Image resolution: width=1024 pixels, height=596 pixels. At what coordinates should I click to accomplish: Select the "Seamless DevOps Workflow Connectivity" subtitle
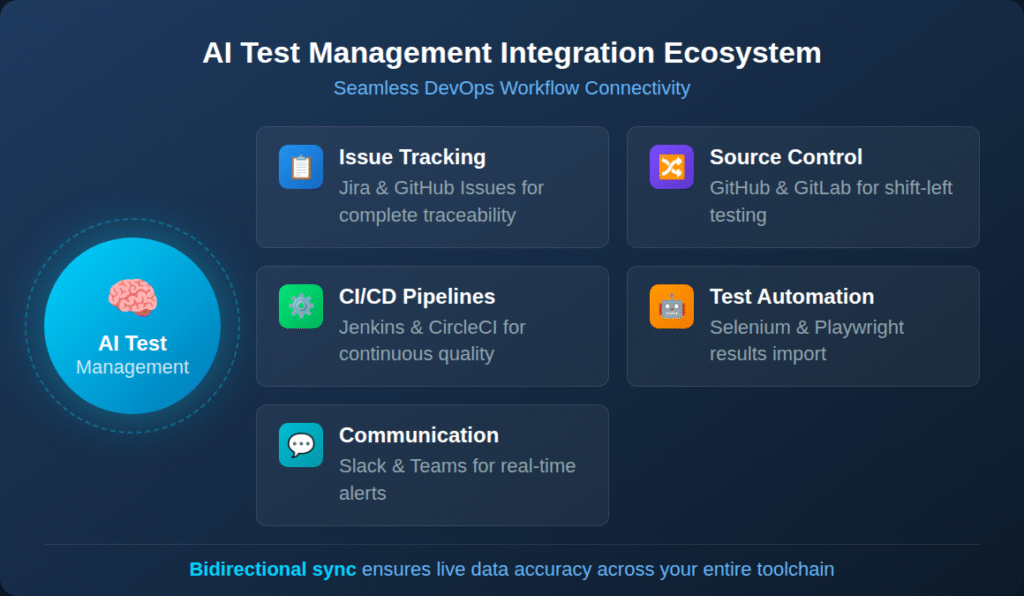pyautogui.click(x=511, y=88)
